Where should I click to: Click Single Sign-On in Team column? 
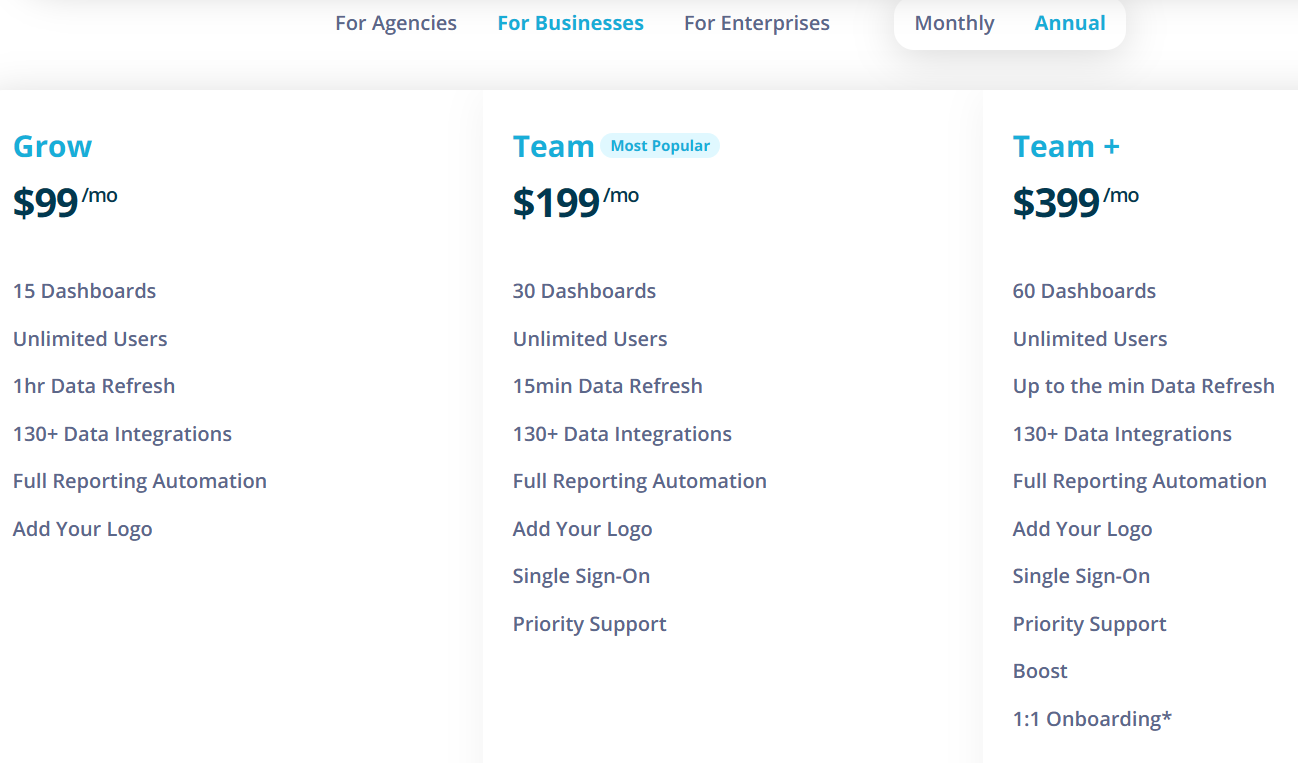(581, 575)
